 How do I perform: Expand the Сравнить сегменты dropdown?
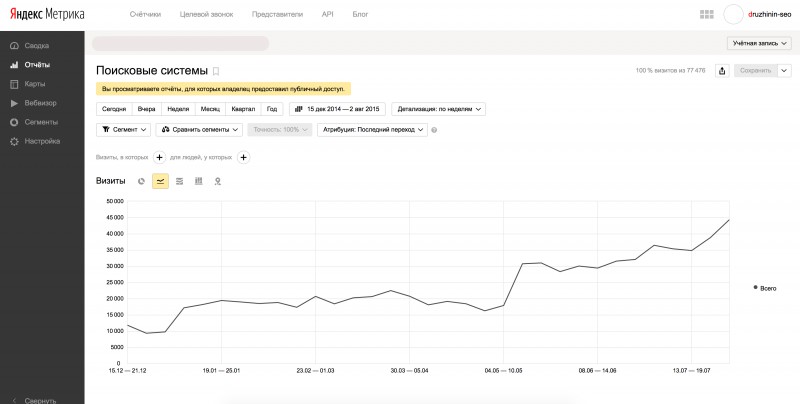click(199, 130)
